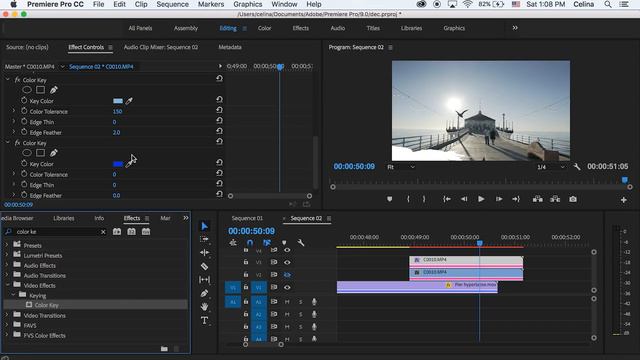The width and height of the screenshot is (640, 360).
Task: Step forward one frame
Action: pos(499,199)
